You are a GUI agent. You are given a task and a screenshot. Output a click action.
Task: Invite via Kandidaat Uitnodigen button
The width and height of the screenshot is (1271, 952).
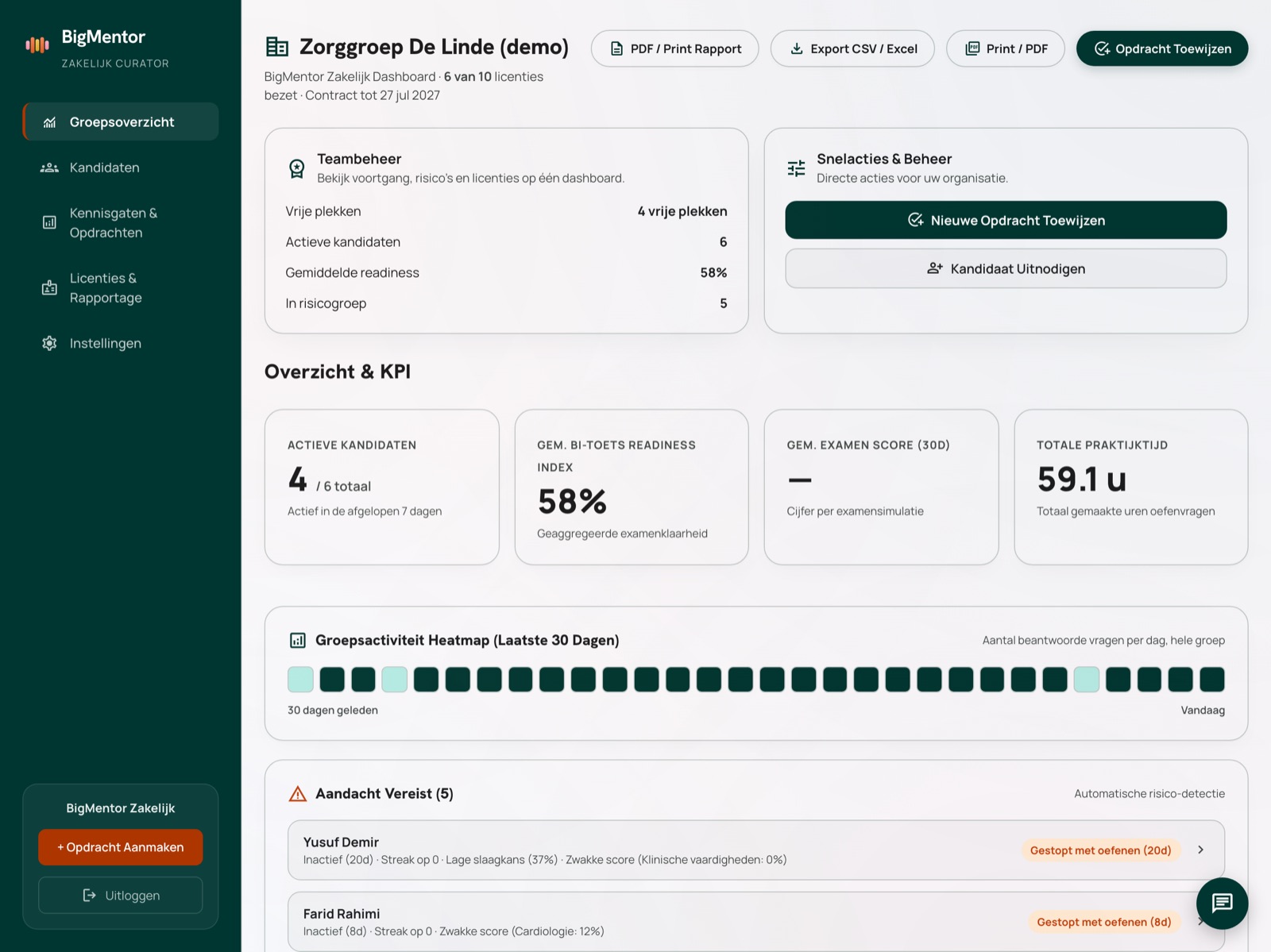(1006, 268)
